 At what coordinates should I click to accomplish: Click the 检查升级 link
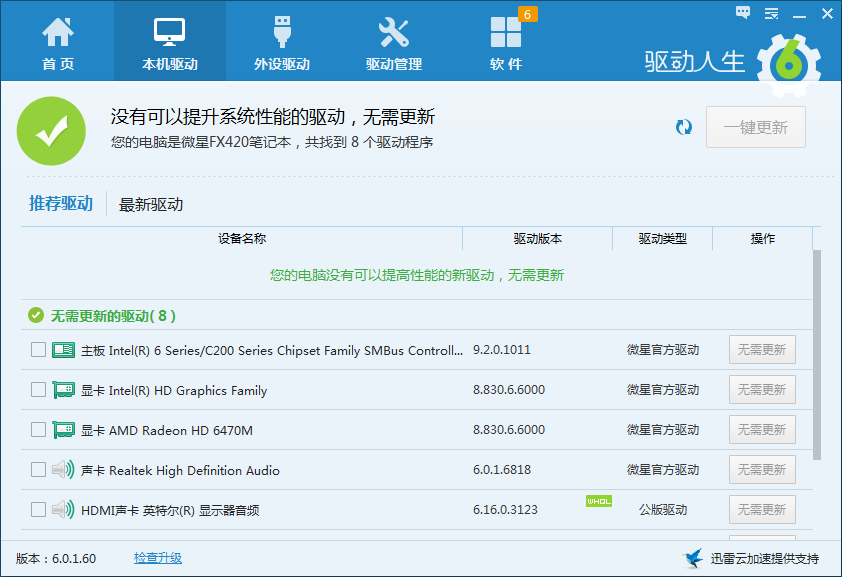[x=158, y=558]
